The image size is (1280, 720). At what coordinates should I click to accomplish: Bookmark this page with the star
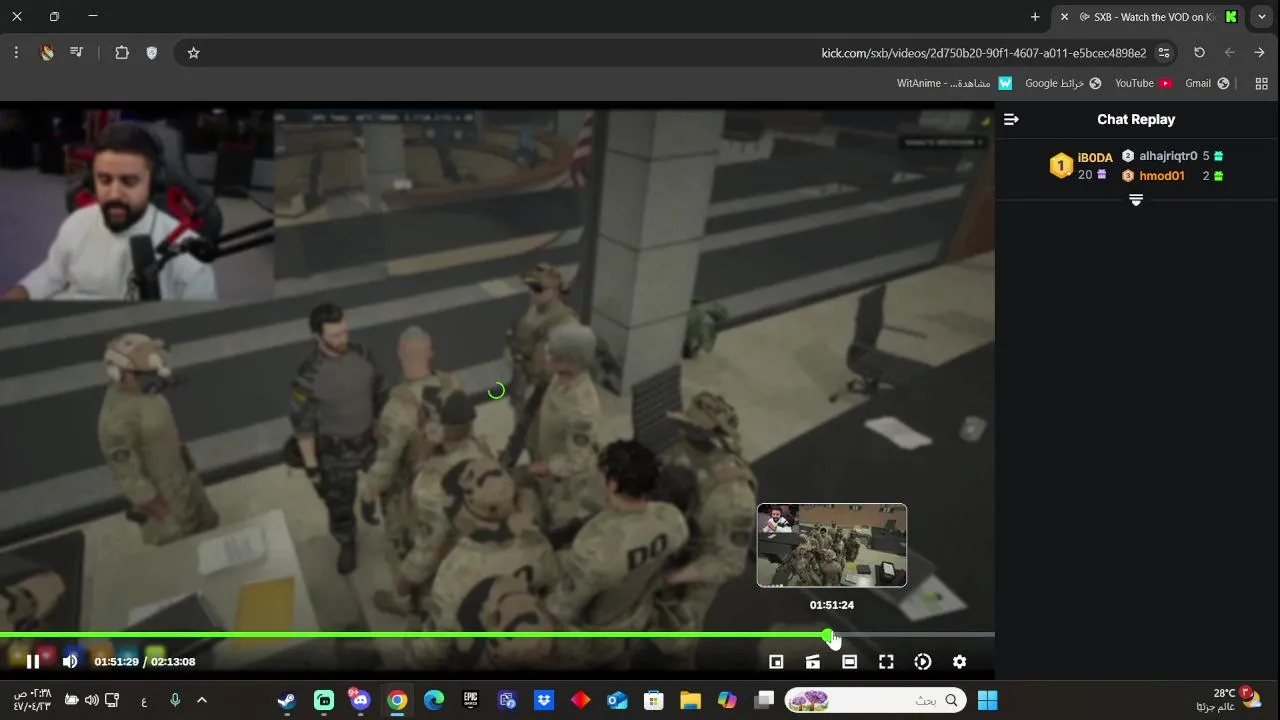(x=194, y=53)
